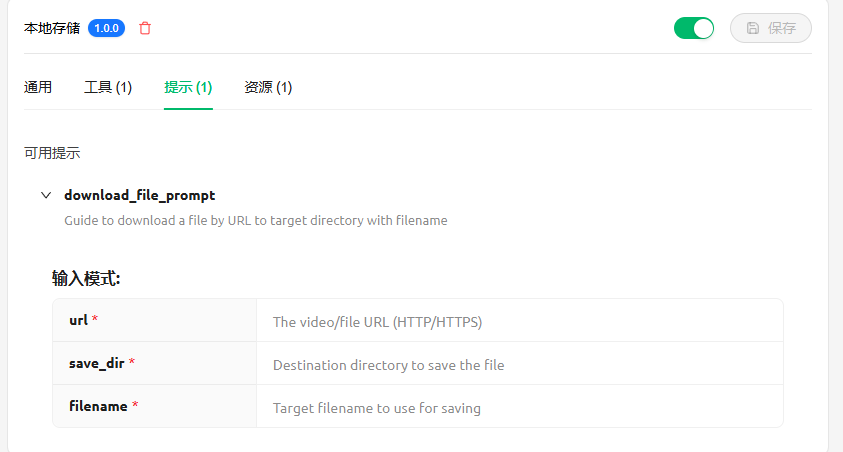
Task: Toggle the green enable switch off
Action: pos(694,28)
